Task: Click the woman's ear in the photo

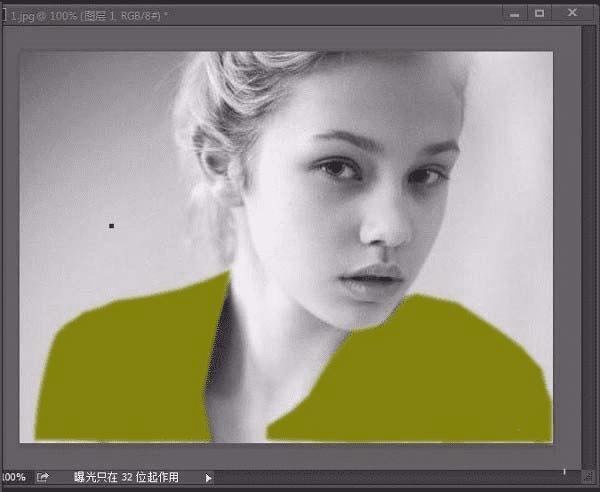Action: pyautogui.click(x=217, y=161)
